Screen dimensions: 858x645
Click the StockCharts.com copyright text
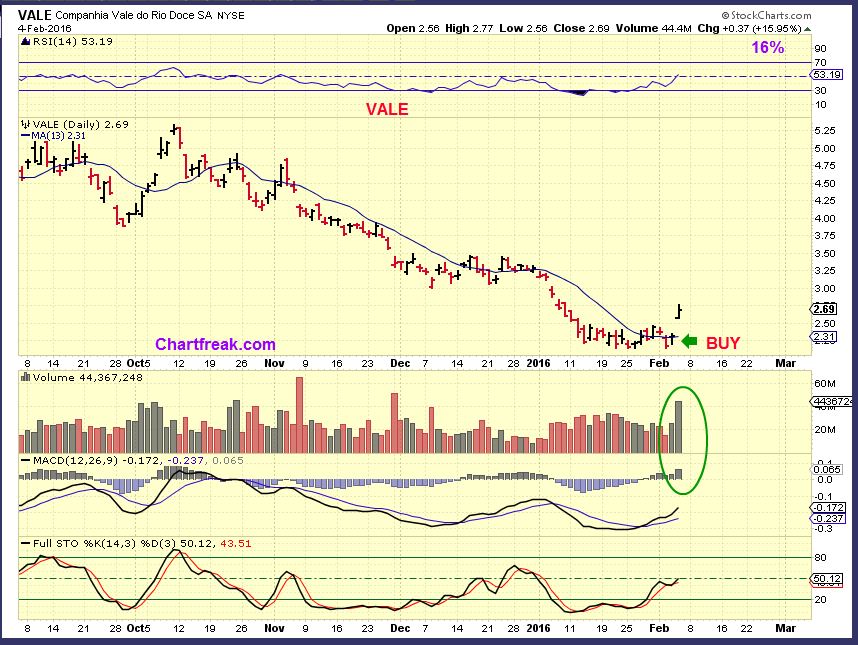click(766, 15)
